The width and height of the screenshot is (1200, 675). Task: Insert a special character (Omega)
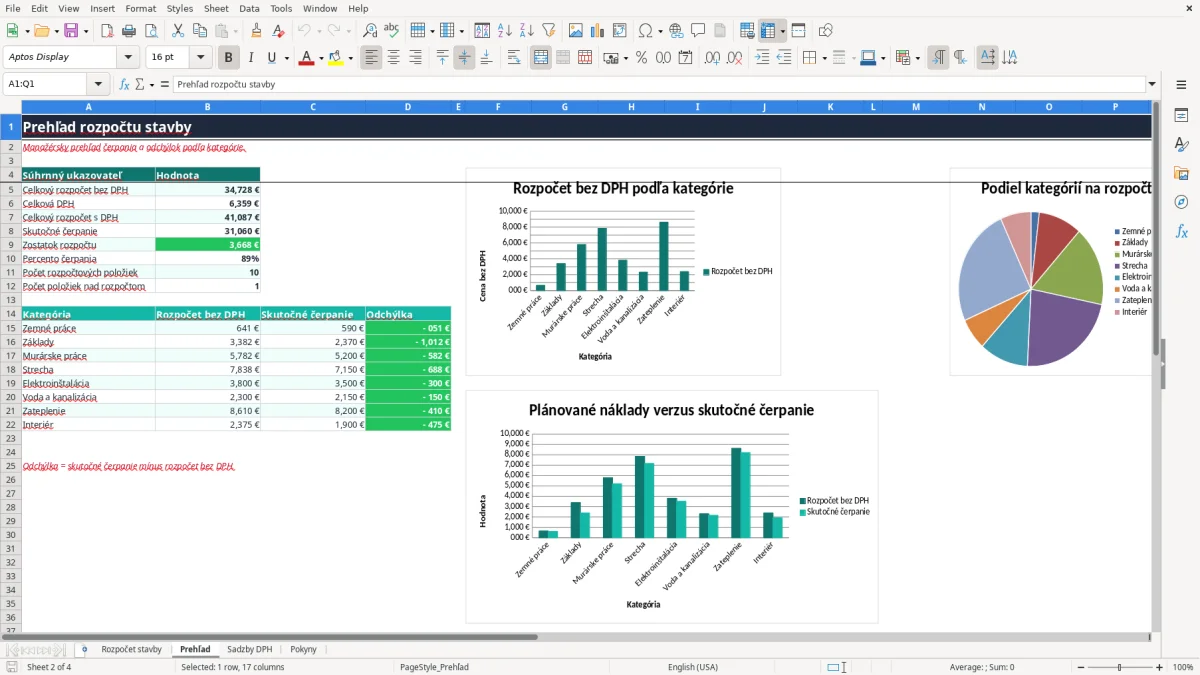pyautogui.click(x=645, y=31)
